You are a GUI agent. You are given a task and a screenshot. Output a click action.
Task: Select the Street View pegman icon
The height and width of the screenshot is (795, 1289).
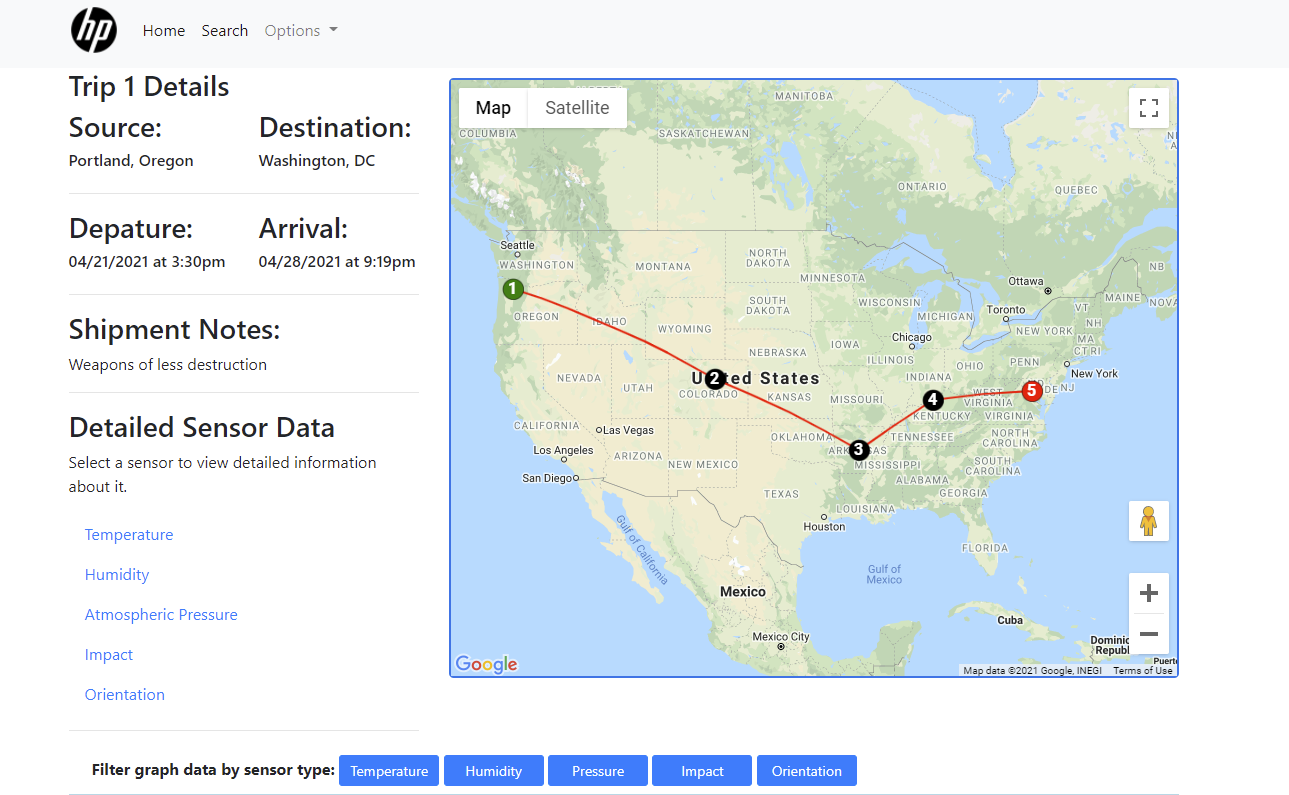tap(1148, 521)
